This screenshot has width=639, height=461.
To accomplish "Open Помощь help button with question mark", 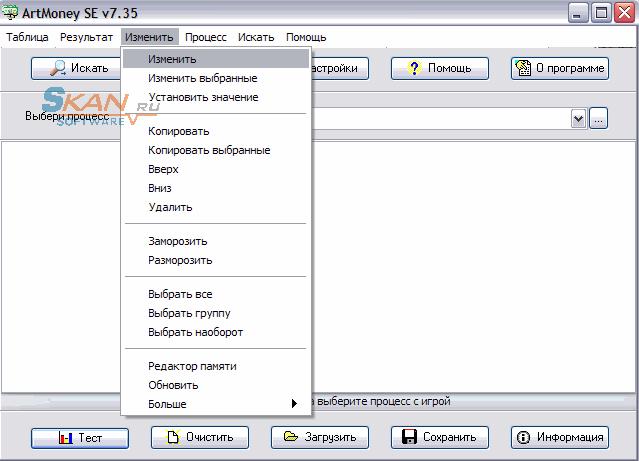I will [x=439, y=68].
